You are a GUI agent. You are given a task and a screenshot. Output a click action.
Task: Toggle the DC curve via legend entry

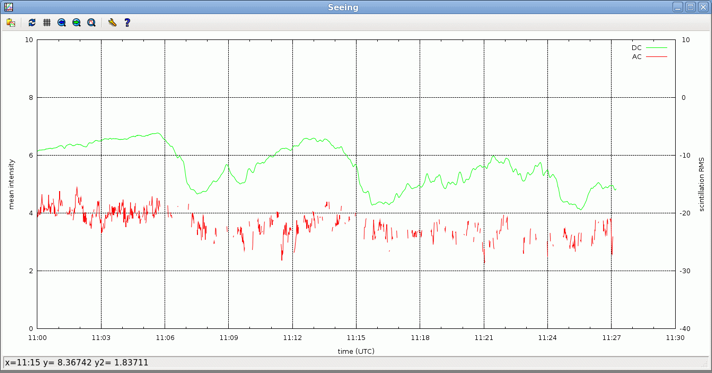649,48
